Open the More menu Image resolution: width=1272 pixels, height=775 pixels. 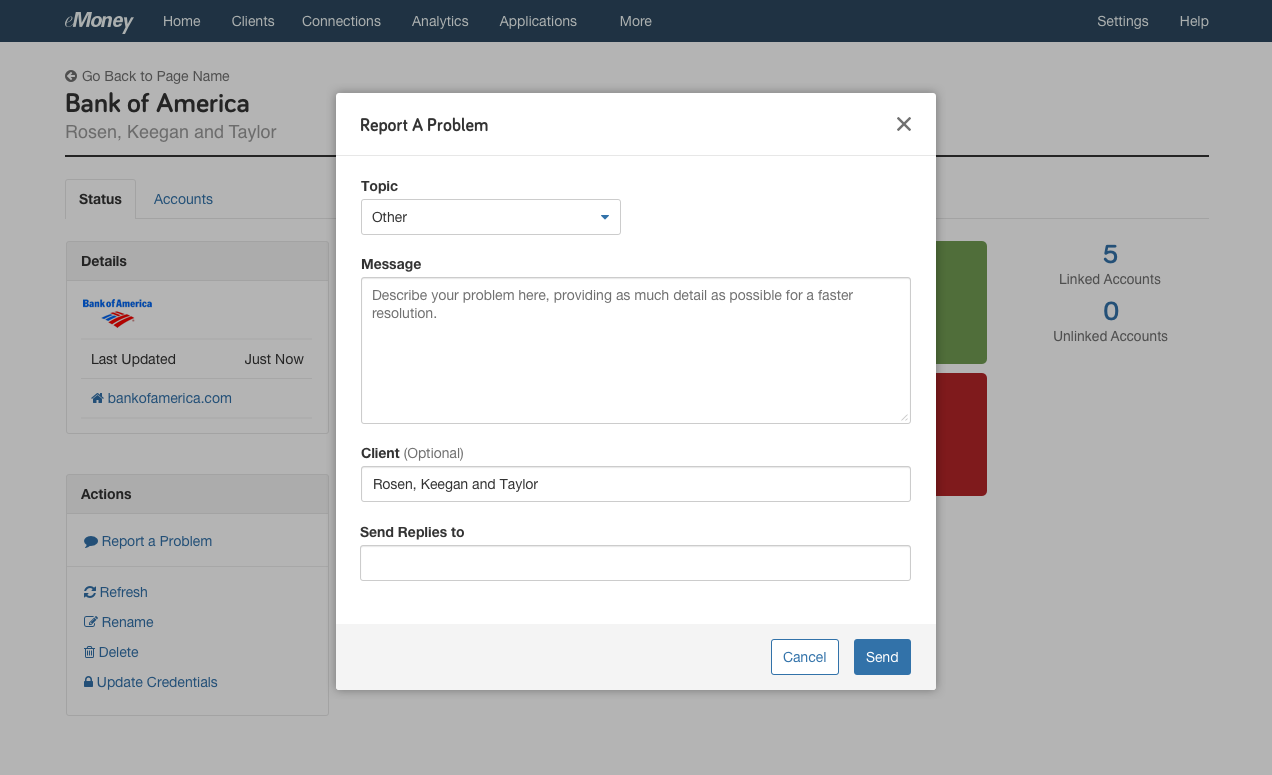(636, 21)
